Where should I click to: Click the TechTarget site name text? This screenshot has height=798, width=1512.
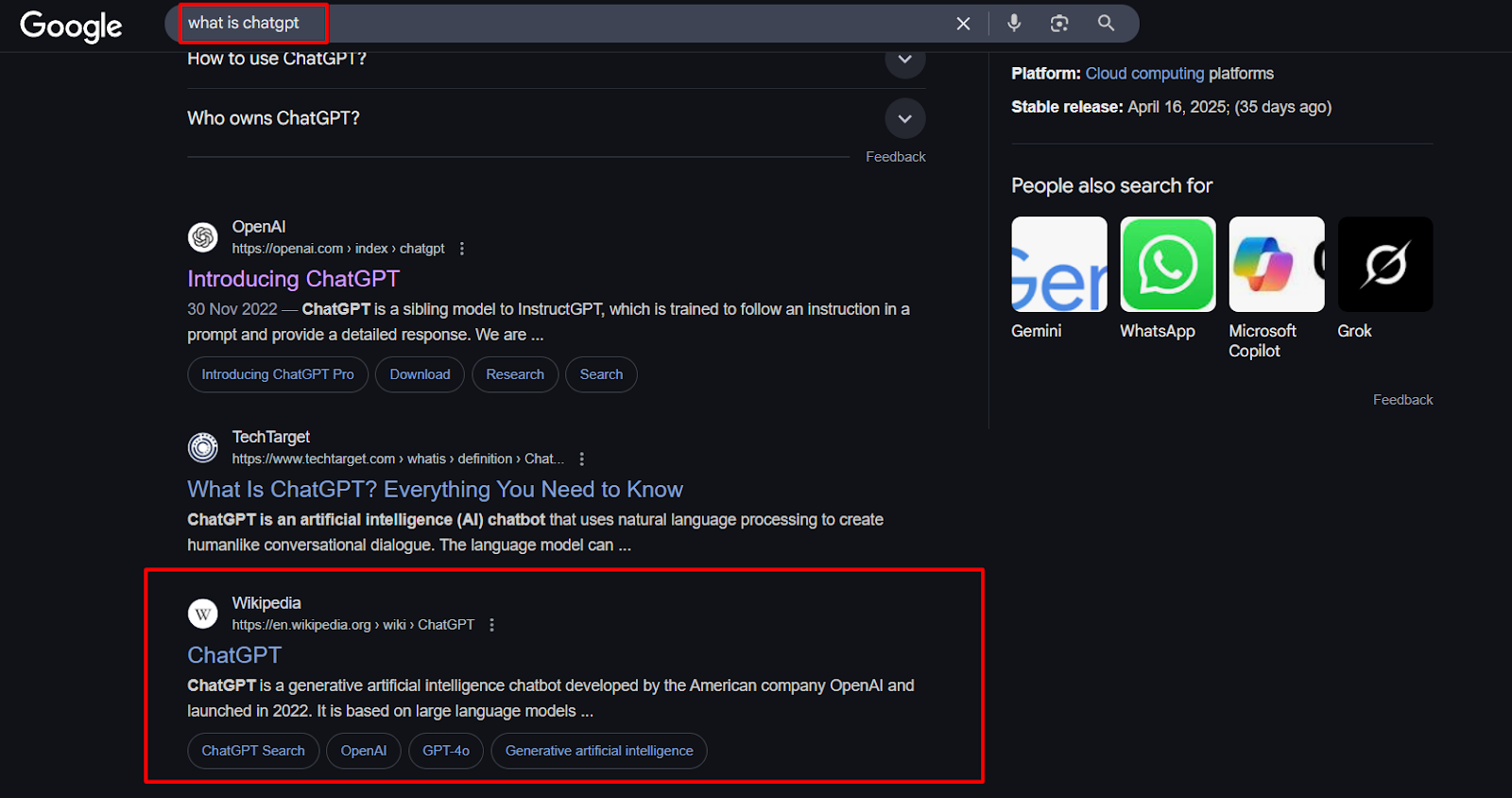click(271, 437)
